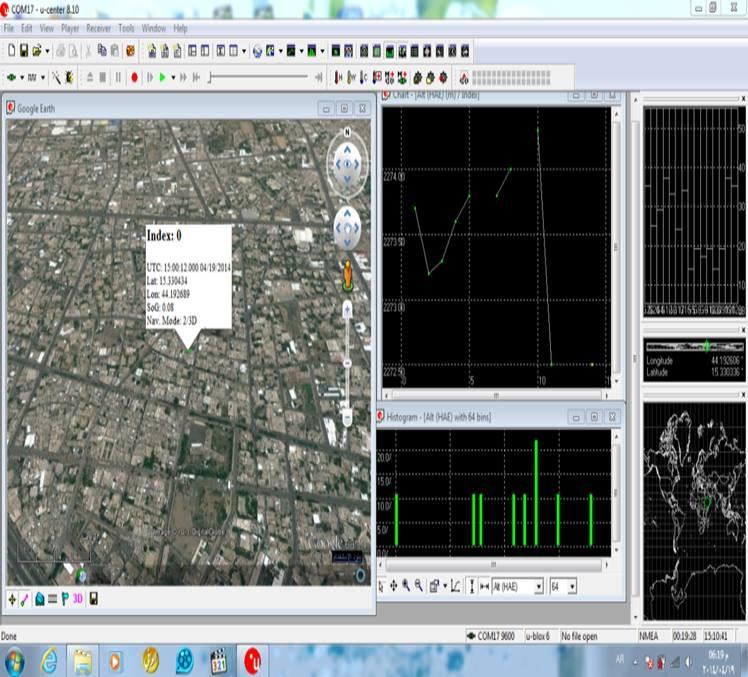Open the Windows Start button
Screen dimensions: 748x677
coord(13,661)
